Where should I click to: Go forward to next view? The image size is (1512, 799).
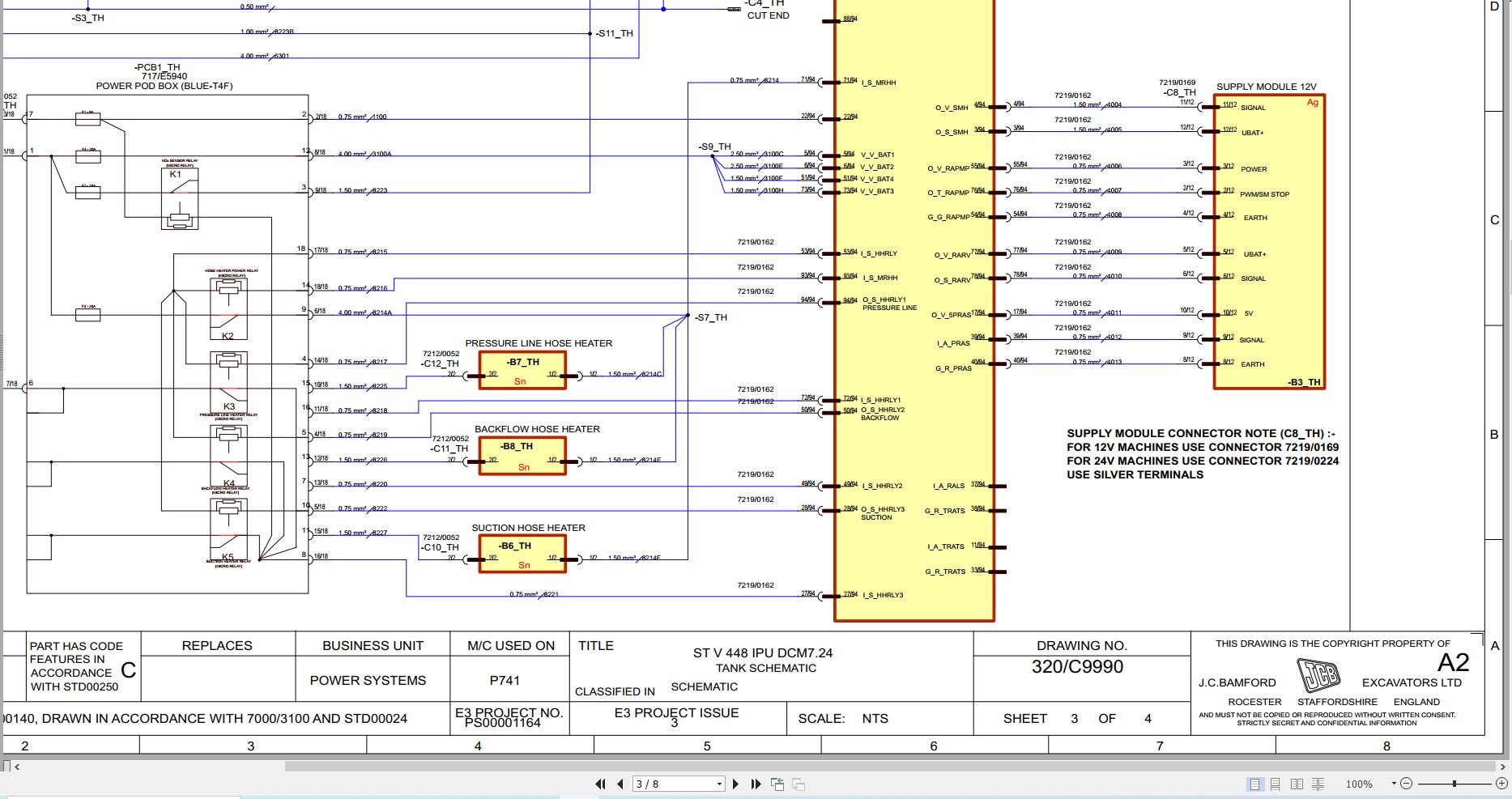point(798,784)
